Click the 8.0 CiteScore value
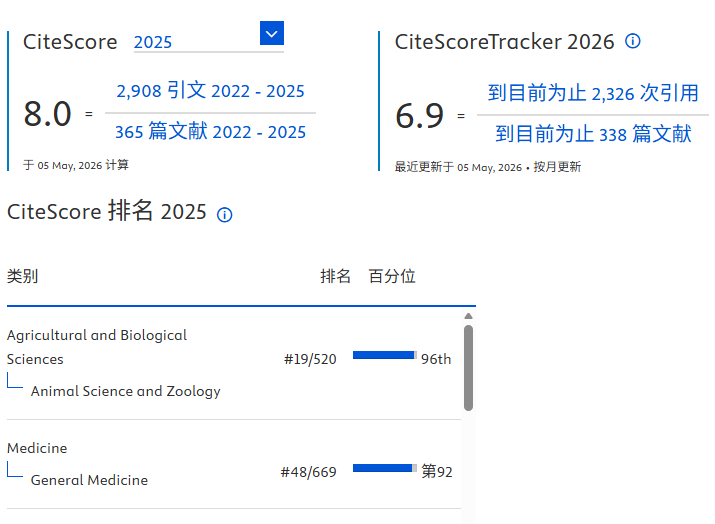 pyautogui.click(x=47, y=114)
